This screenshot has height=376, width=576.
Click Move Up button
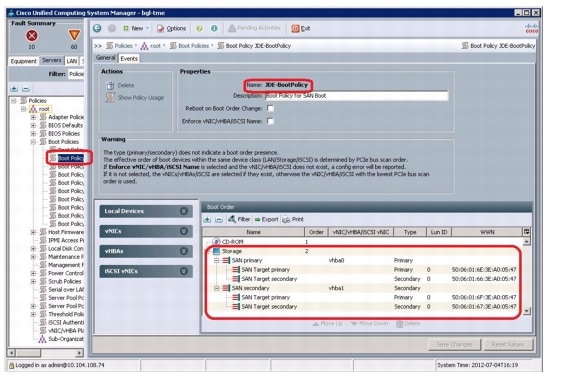coord(327,323)
